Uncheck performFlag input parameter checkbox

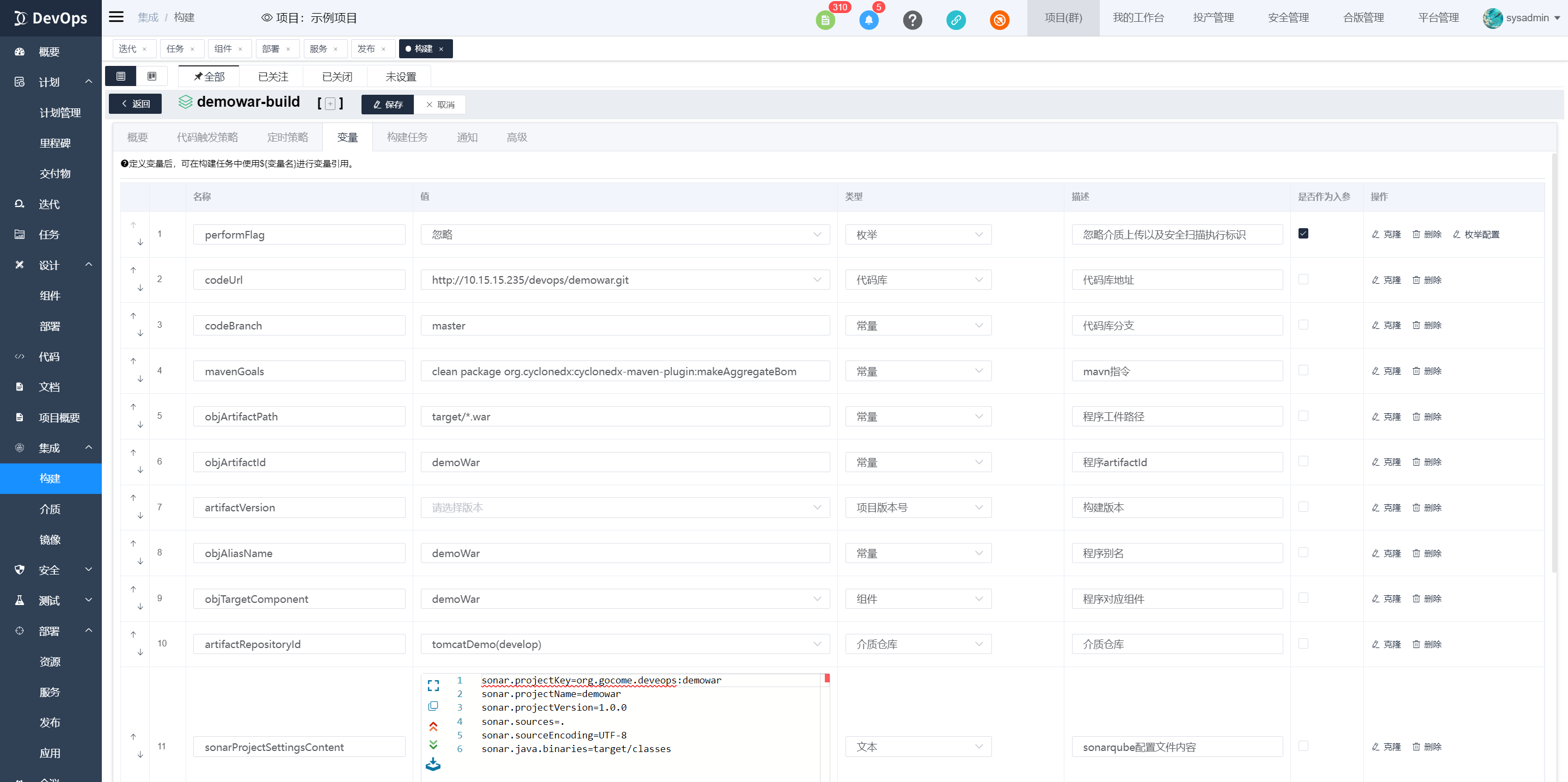point(1303,234)
